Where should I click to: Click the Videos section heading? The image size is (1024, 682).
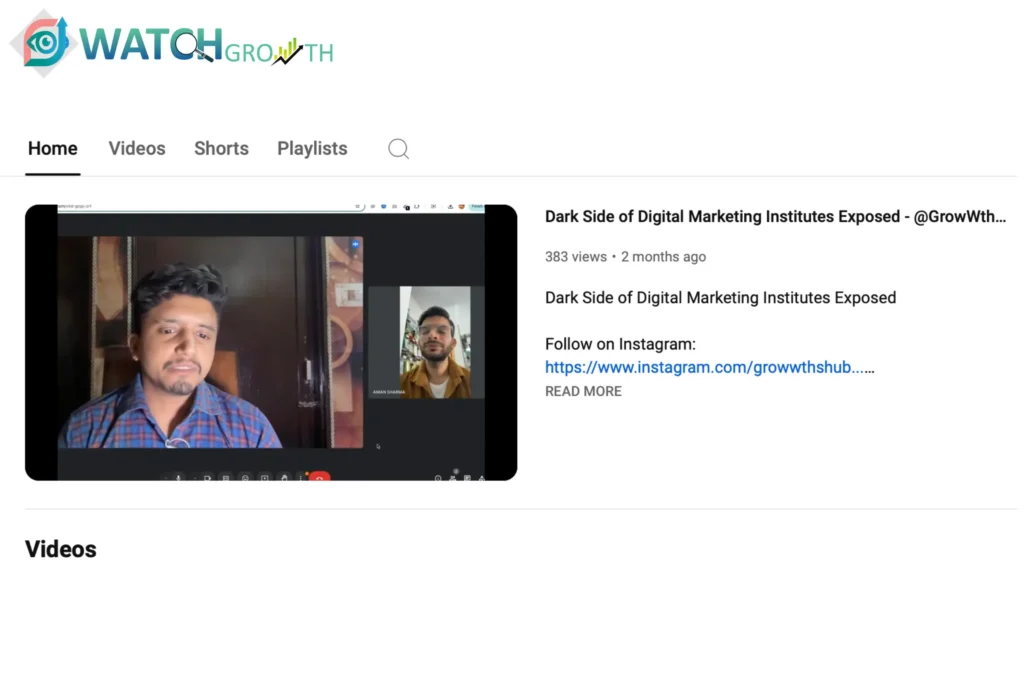point(61,549)
